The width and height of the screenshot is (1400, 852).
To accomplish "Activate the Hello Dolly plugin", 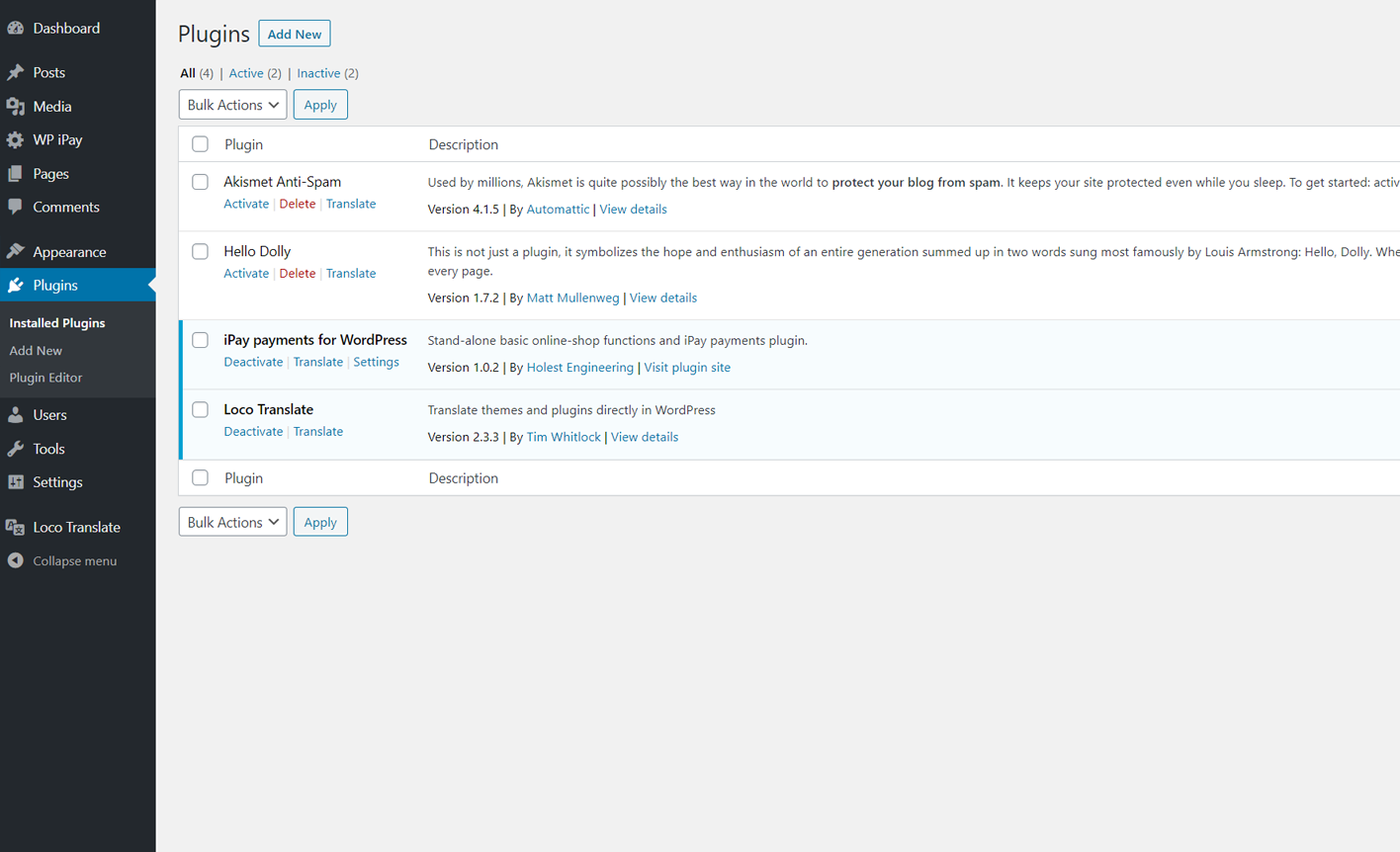I will point(246,274).
